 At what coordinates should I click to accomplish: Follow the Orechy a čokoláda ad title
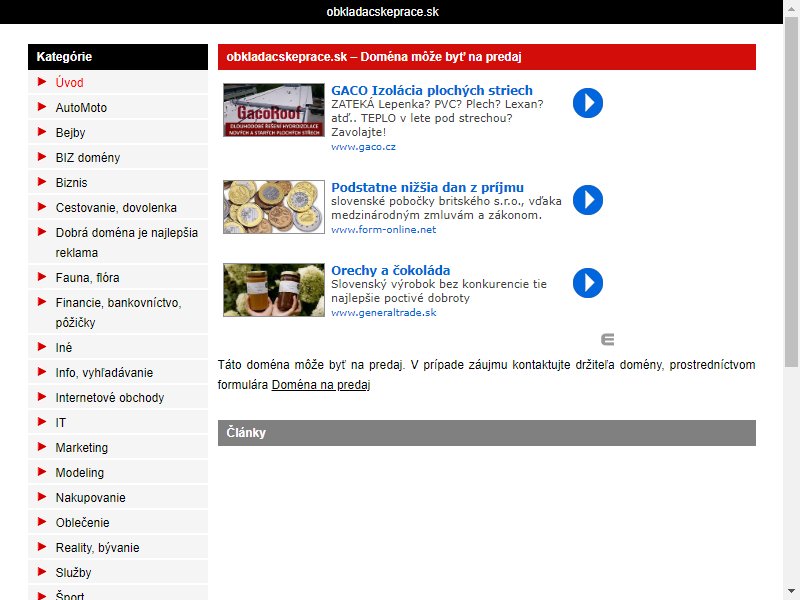[391, 270]
